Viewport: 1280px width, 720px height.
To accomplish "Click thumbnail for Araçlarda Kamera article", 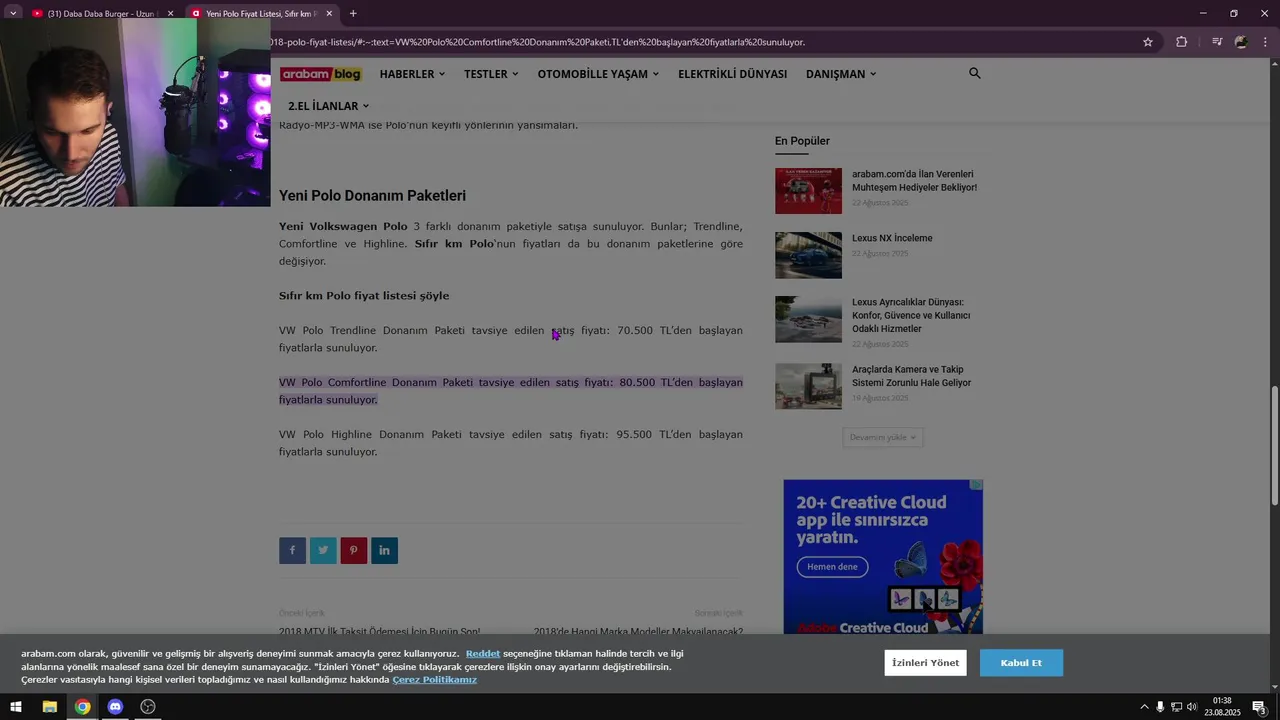I will 808,386.
